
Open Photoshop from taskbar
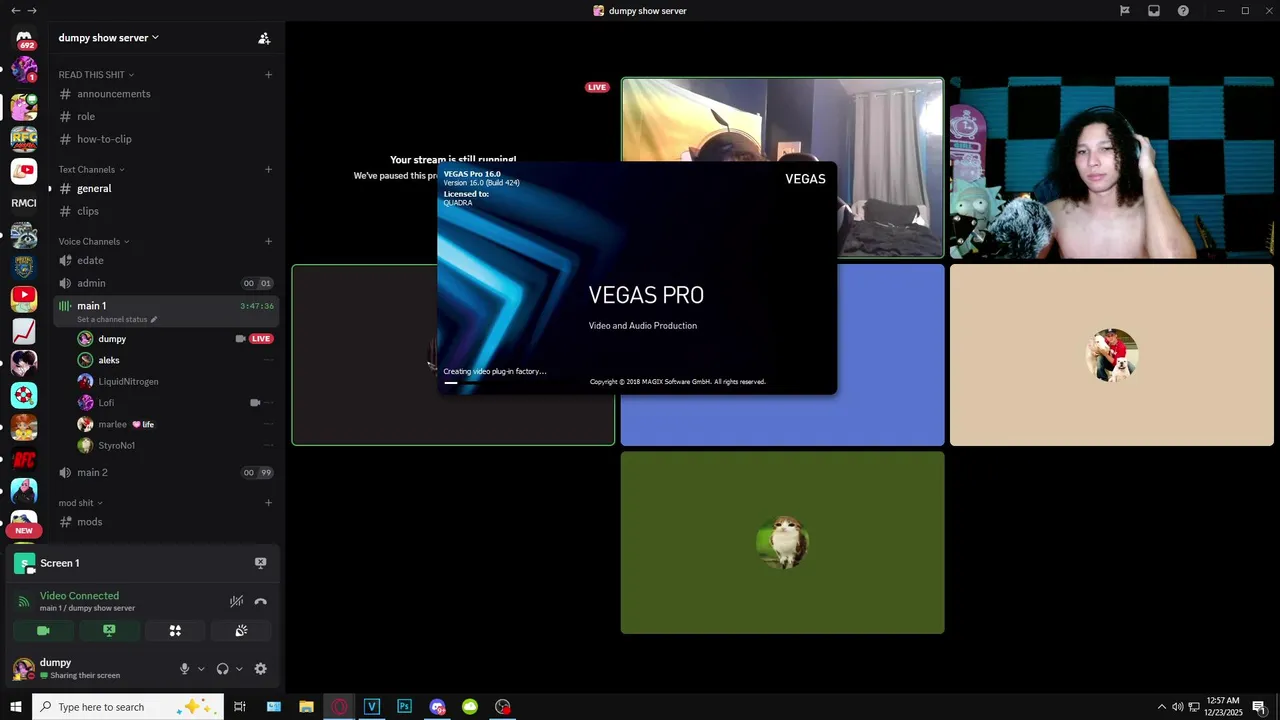[x=404, y=707]
